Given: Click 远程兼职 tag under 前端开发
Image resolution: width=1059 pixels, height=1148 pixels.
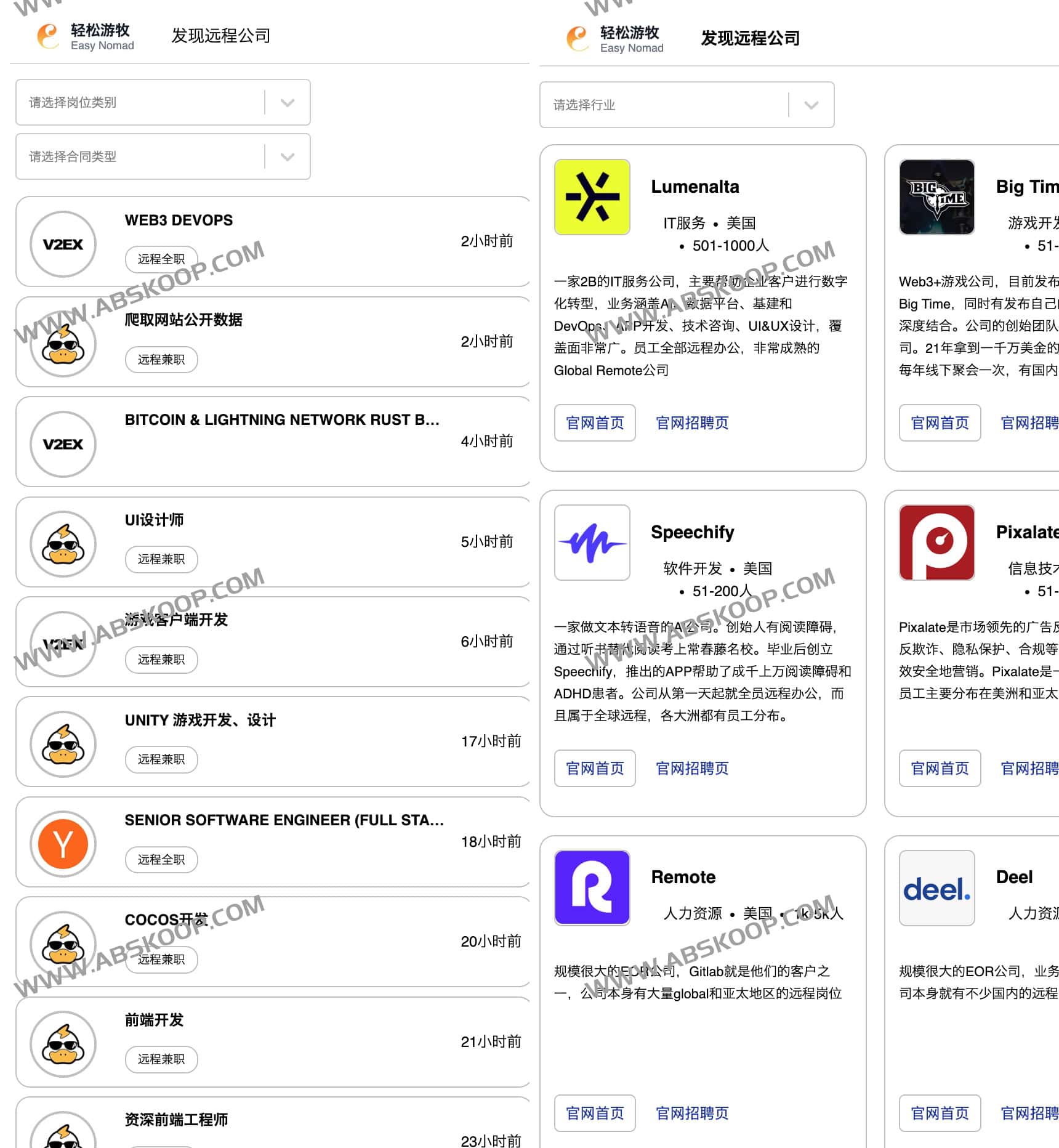Looking at the screenshot, I should [161, 1059].
